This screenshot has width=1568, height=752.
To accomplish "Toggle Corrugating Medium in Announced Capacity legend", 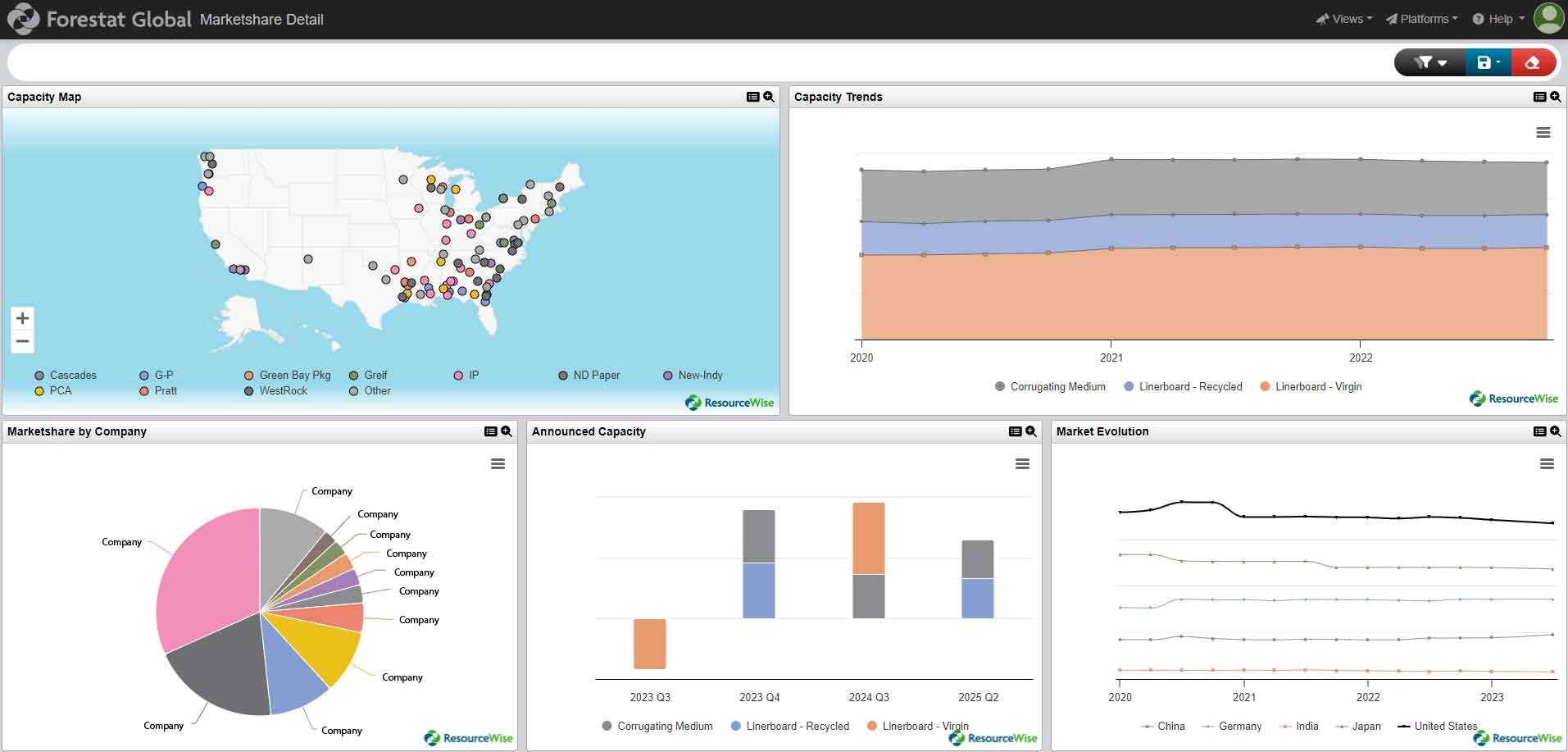I will [x=657, y=727].
